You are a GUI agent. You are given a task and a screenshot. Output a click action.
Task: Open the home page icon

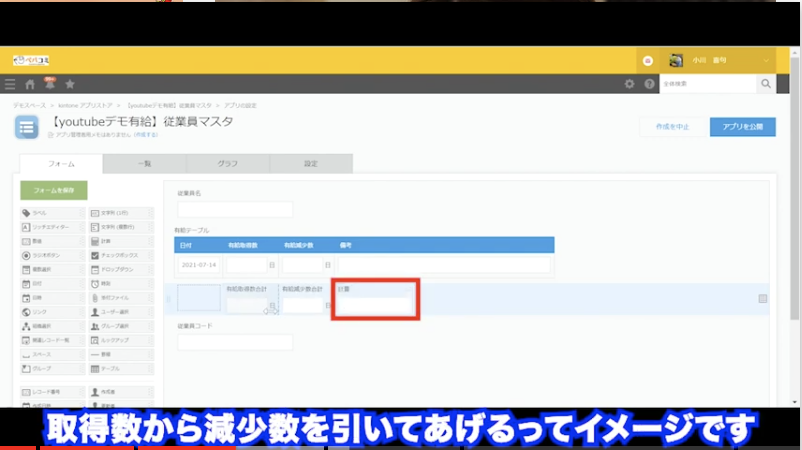click(x=30, y=84)
